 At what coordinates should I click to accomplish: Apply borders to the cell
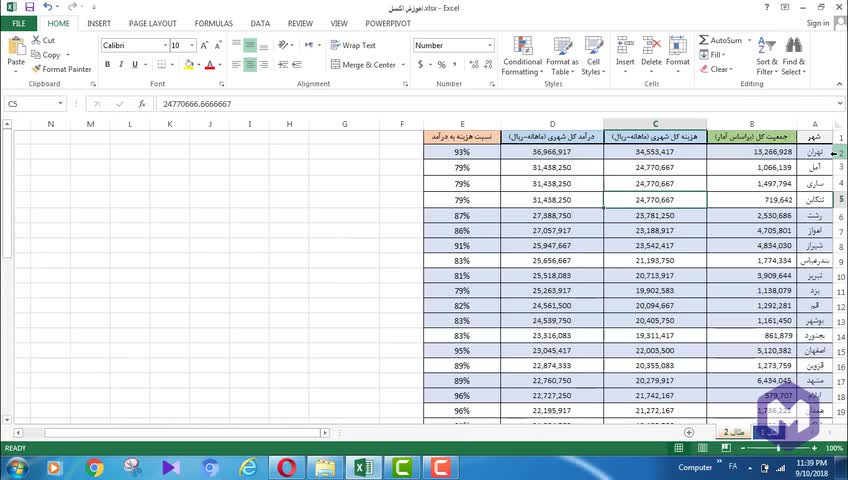click(x=162, y=64)
